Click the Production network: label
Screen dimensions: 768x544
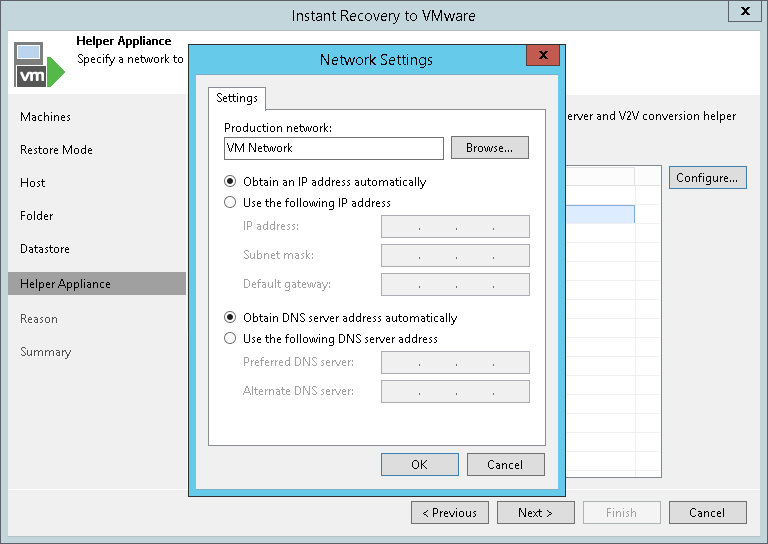click(x=278, y=128)
